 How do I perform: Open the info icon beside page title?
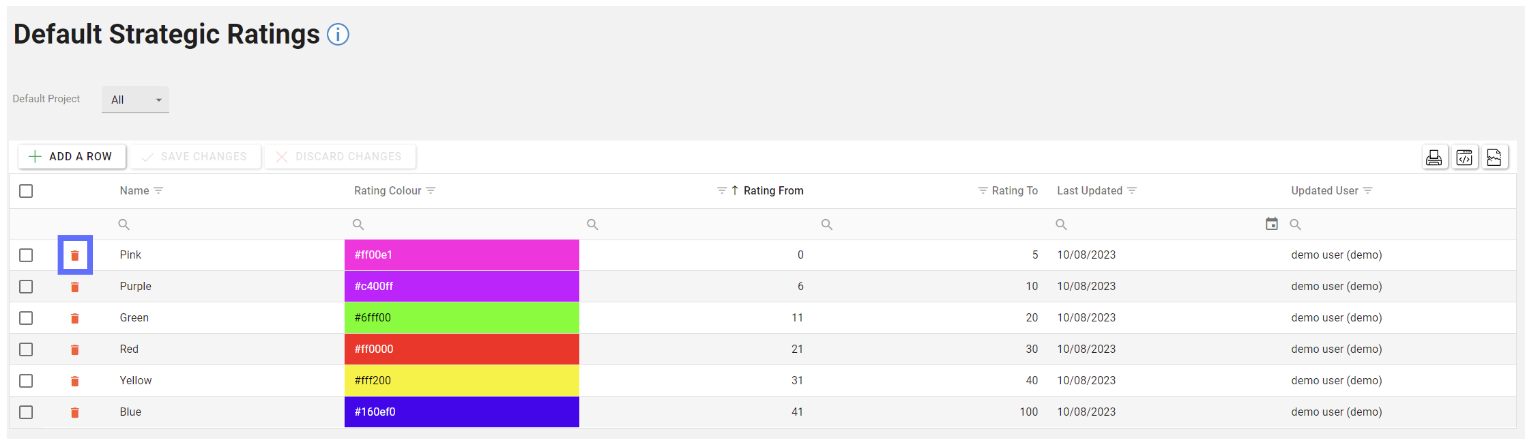click(x=338, y=35)
